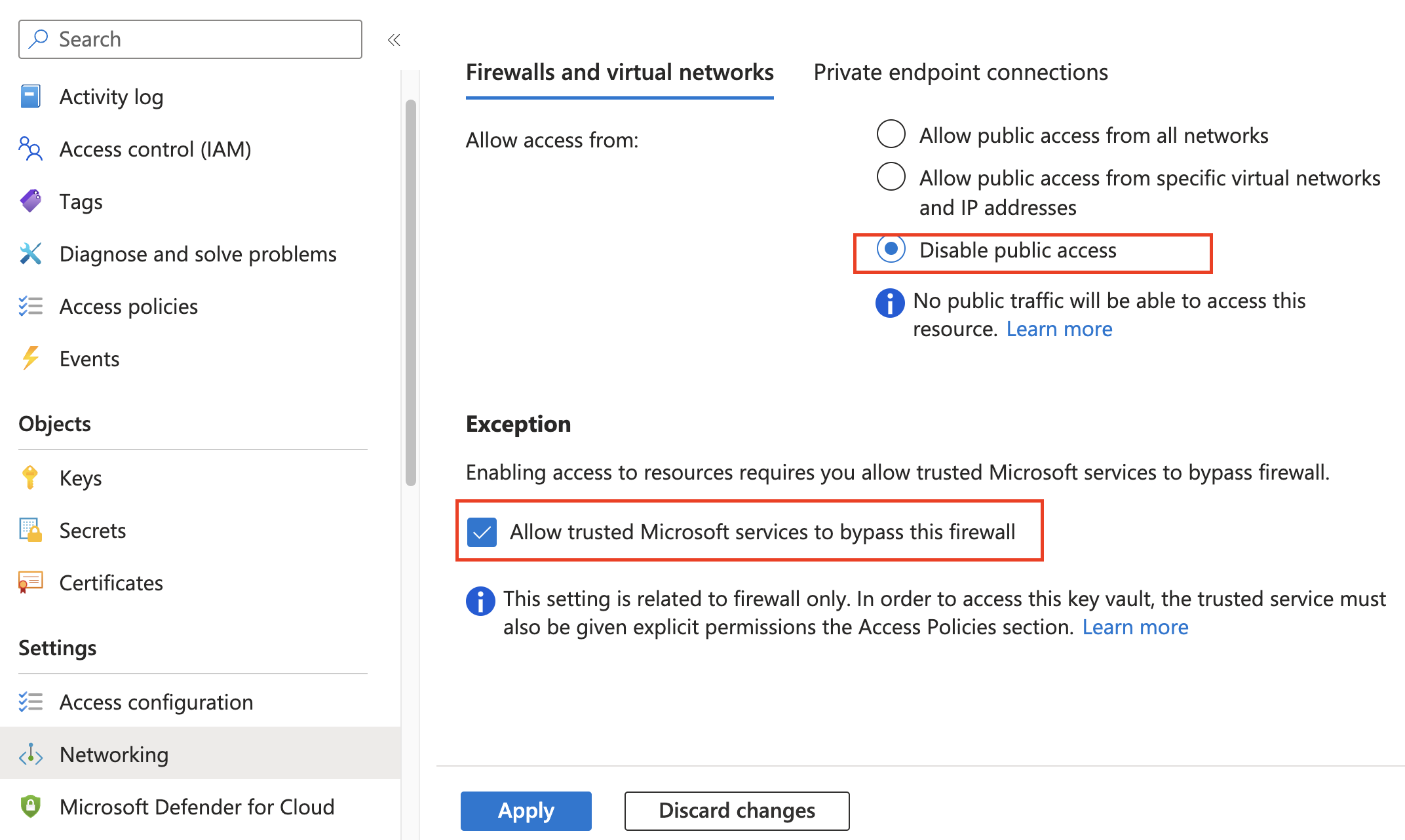Open the Certificates section

111,582
